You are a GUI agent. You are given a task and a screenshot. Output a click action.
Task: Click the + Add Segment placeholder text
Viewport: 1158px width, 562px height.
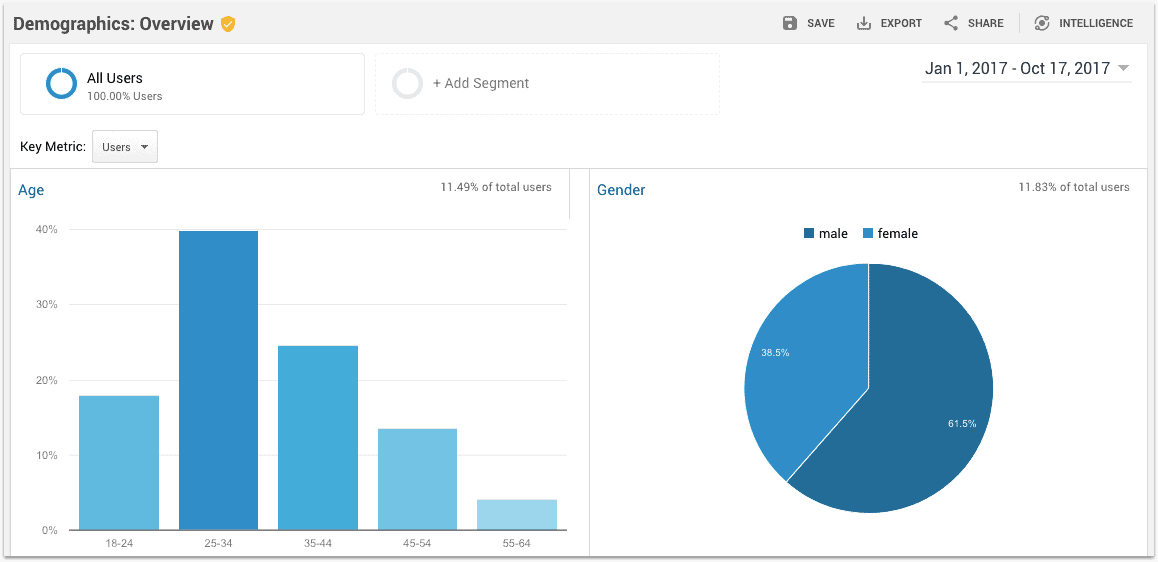click(481, 83)
